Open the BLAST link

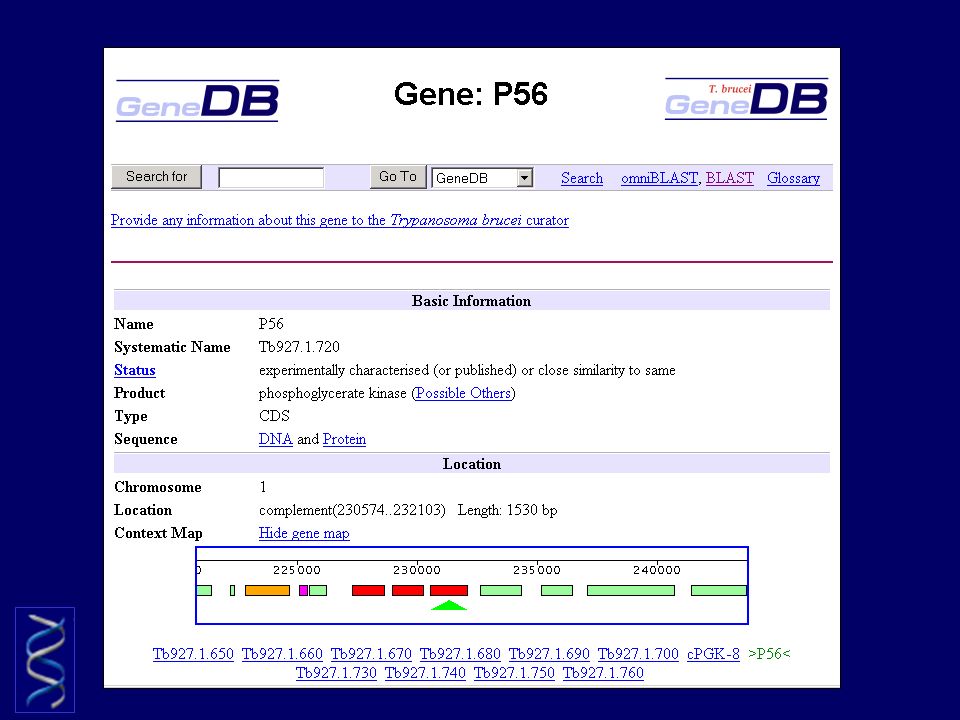pyautogui.click(x=729, y=178)
